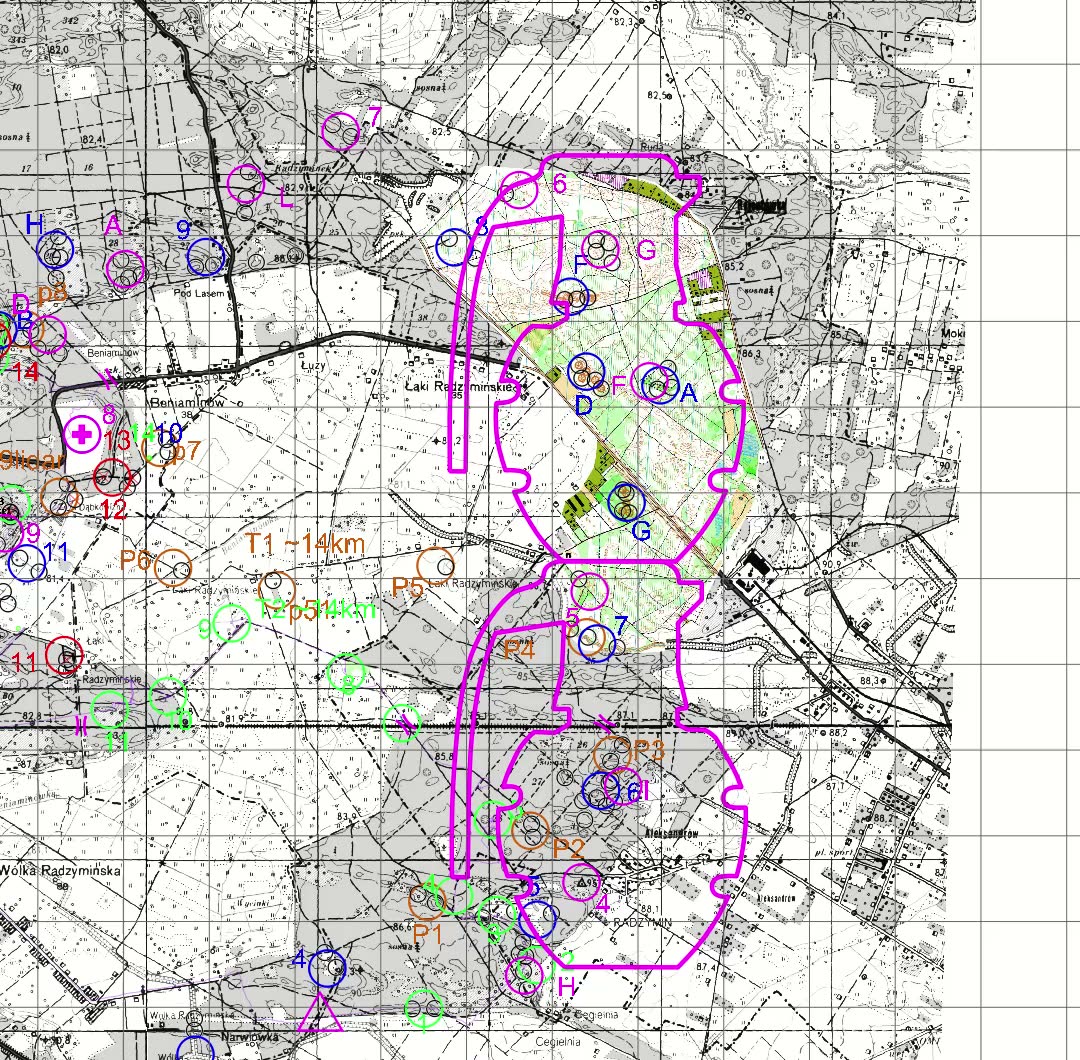Image resolution: width=1080 pixels, height=1060 pixels.
Task: Click the magenta circle labeled H near Cegielnia
Action: [x=525, y=975]
